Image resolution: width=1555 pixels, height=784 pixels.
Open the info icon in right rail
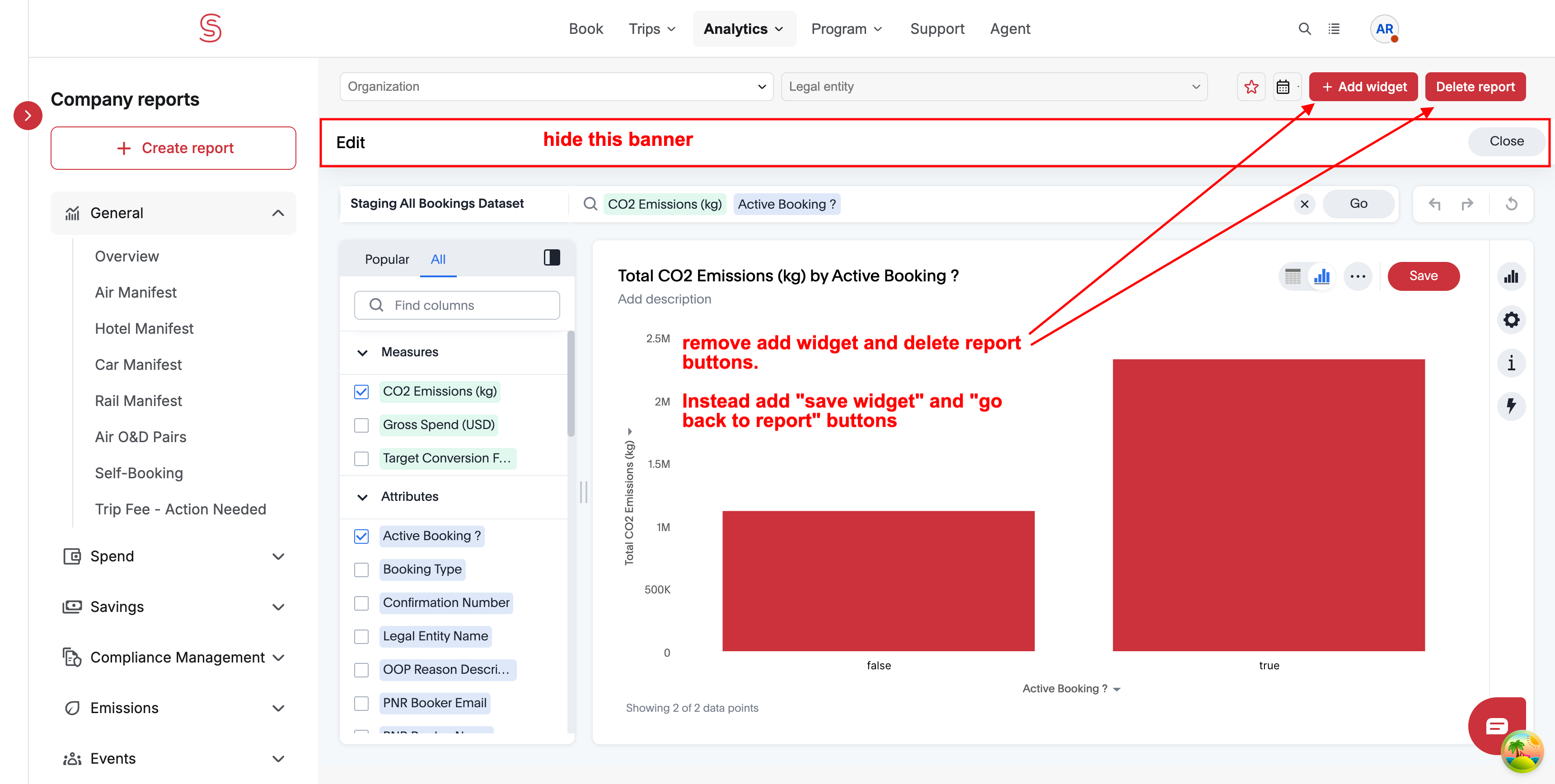point(1512,363)
